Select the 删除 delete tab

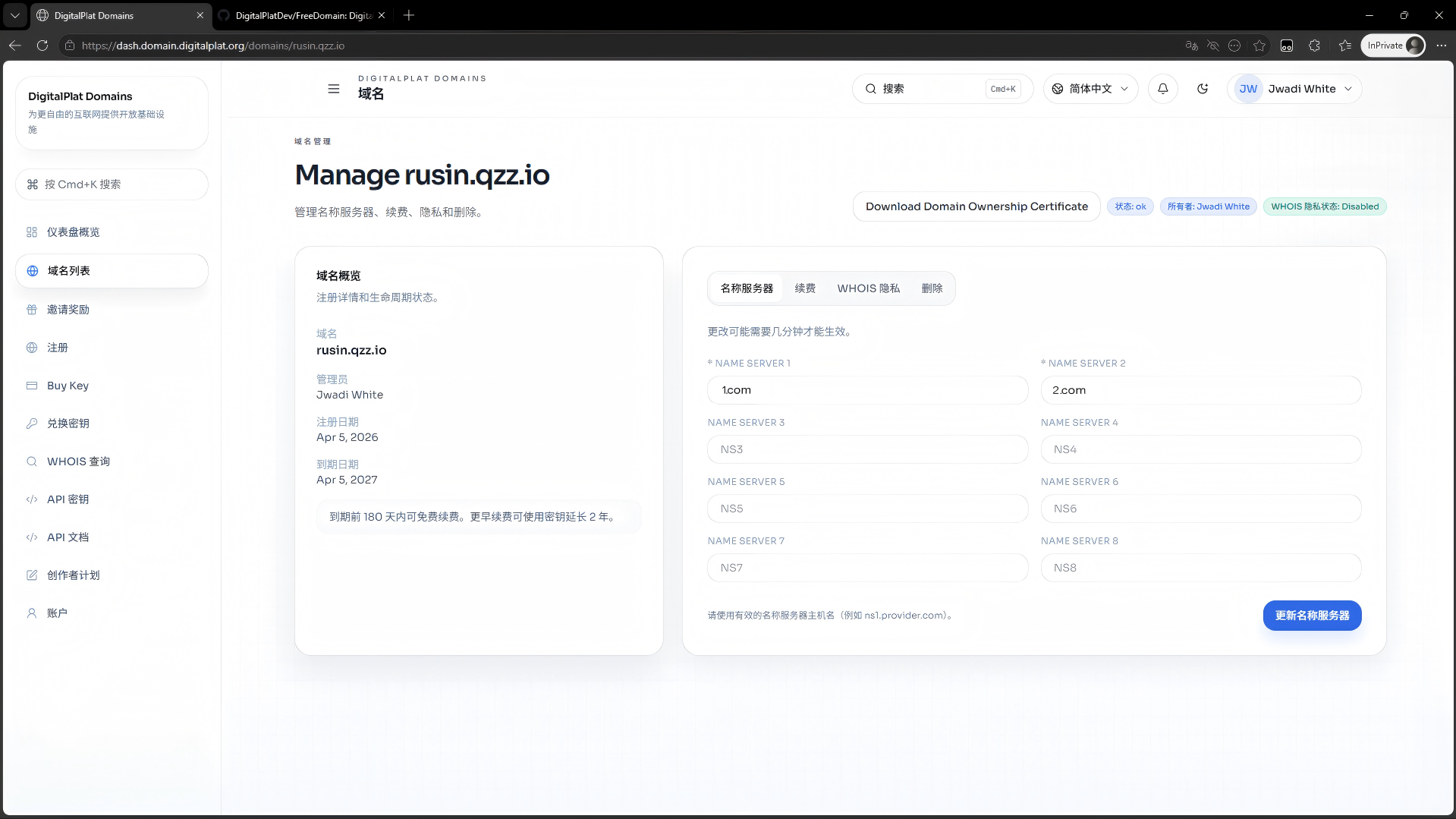coord(932,288)
